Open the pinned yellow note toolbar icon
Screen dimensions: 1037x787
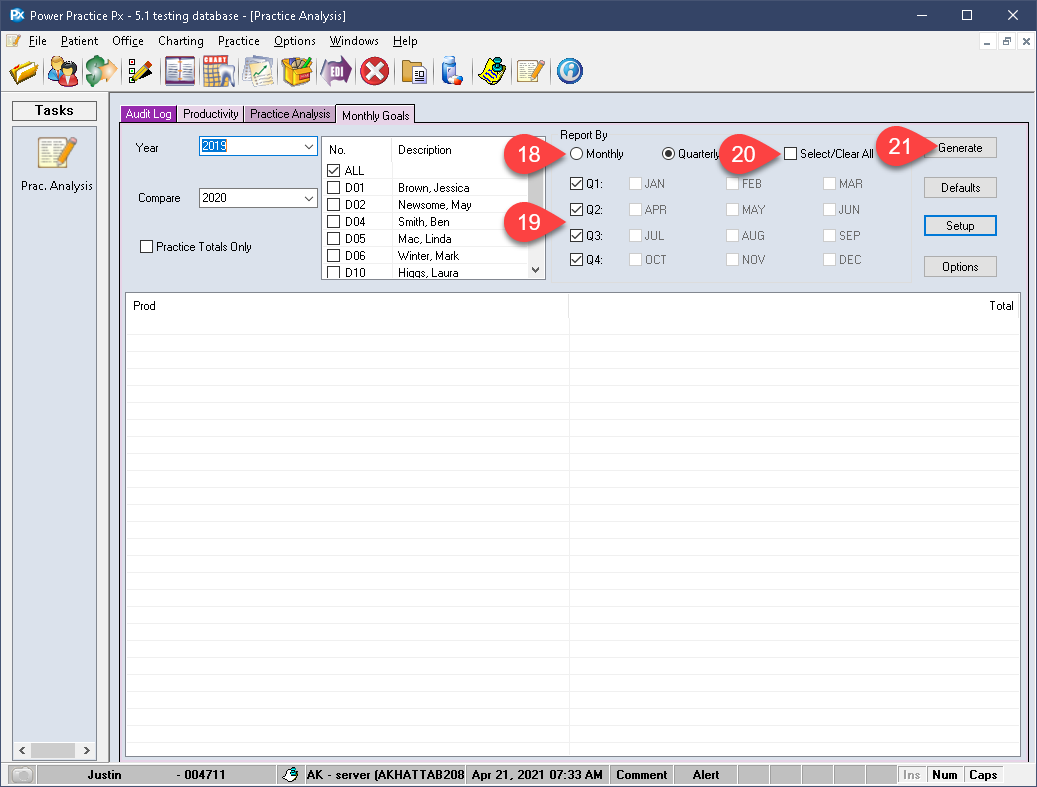click(x=492, y=71)
